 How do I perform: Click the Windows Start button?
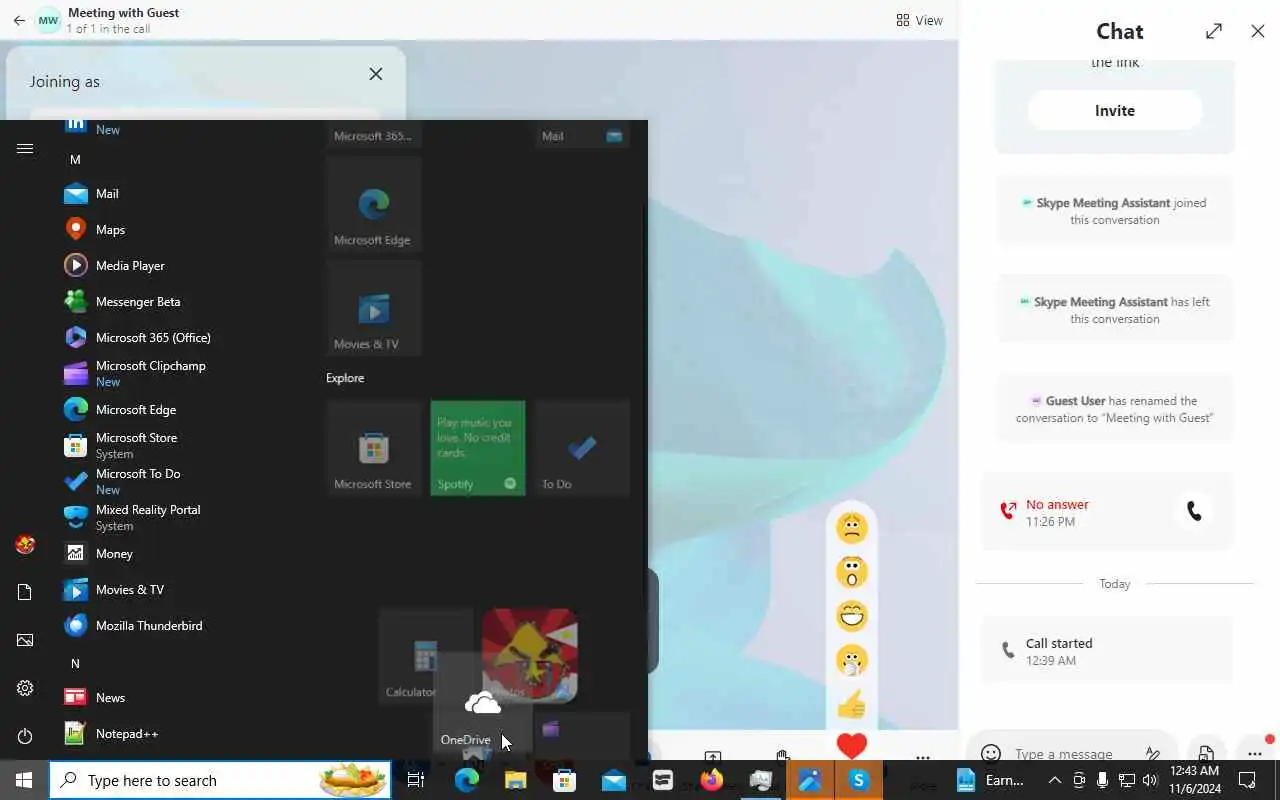[x=24, y=780]
